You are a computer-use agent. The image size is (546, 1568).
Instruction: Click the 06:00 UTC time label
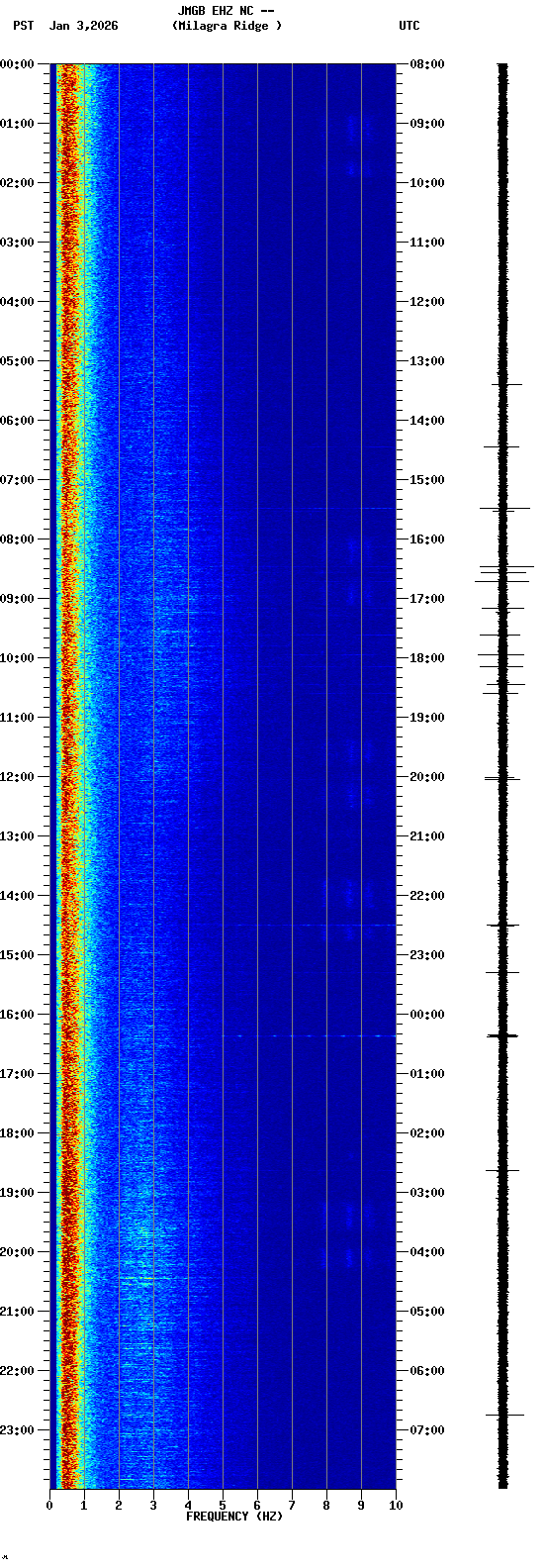(x=427, y=1371)
